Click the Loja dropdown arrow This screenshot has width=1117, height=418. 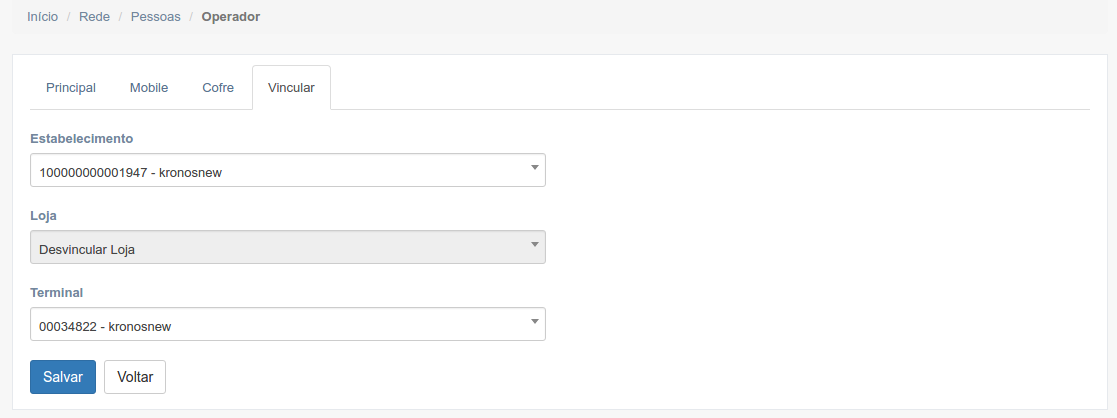point(534,244)
